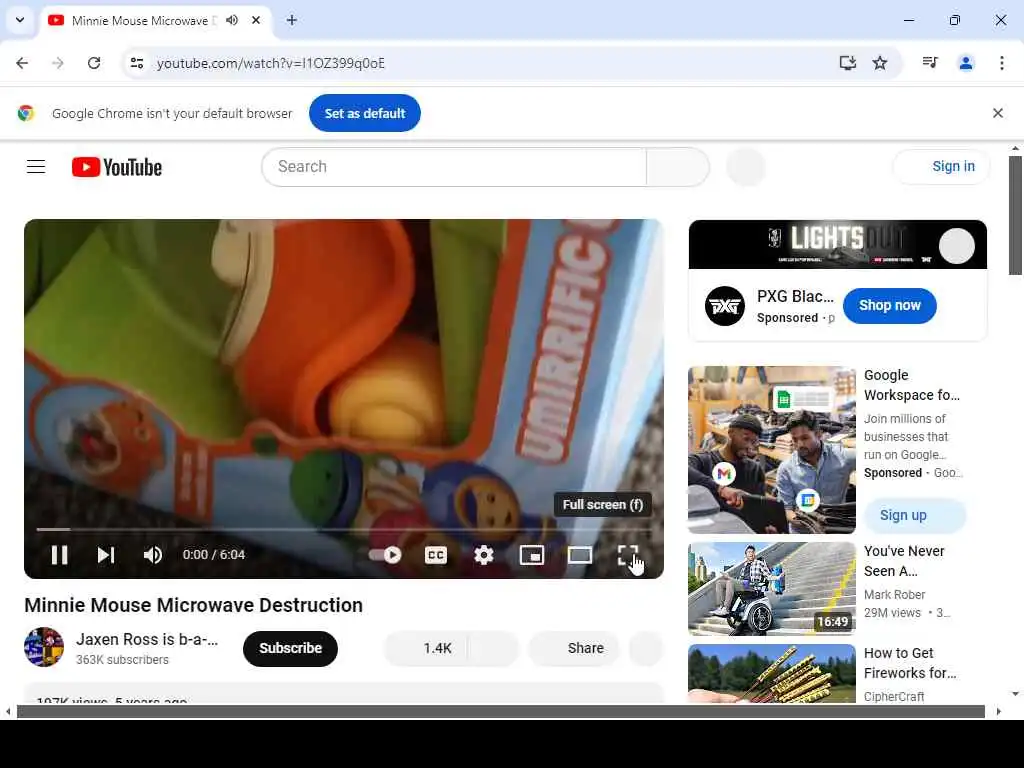Open Jaxen Ross channel avatar
This screenshot has height=768, width=1024.
(44, 647)
